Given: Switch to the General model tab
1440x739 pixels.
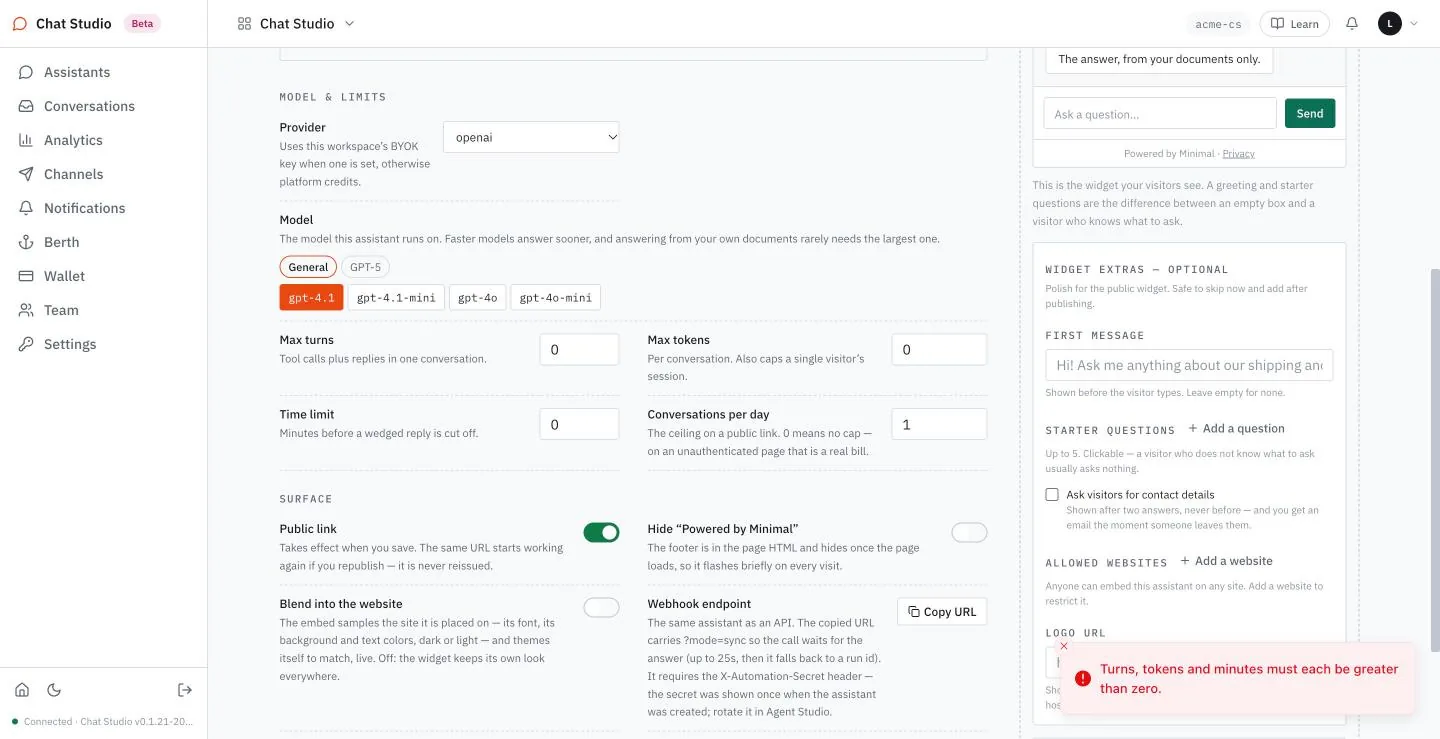Looking at the screenshot, I should (x=308, y=267).
